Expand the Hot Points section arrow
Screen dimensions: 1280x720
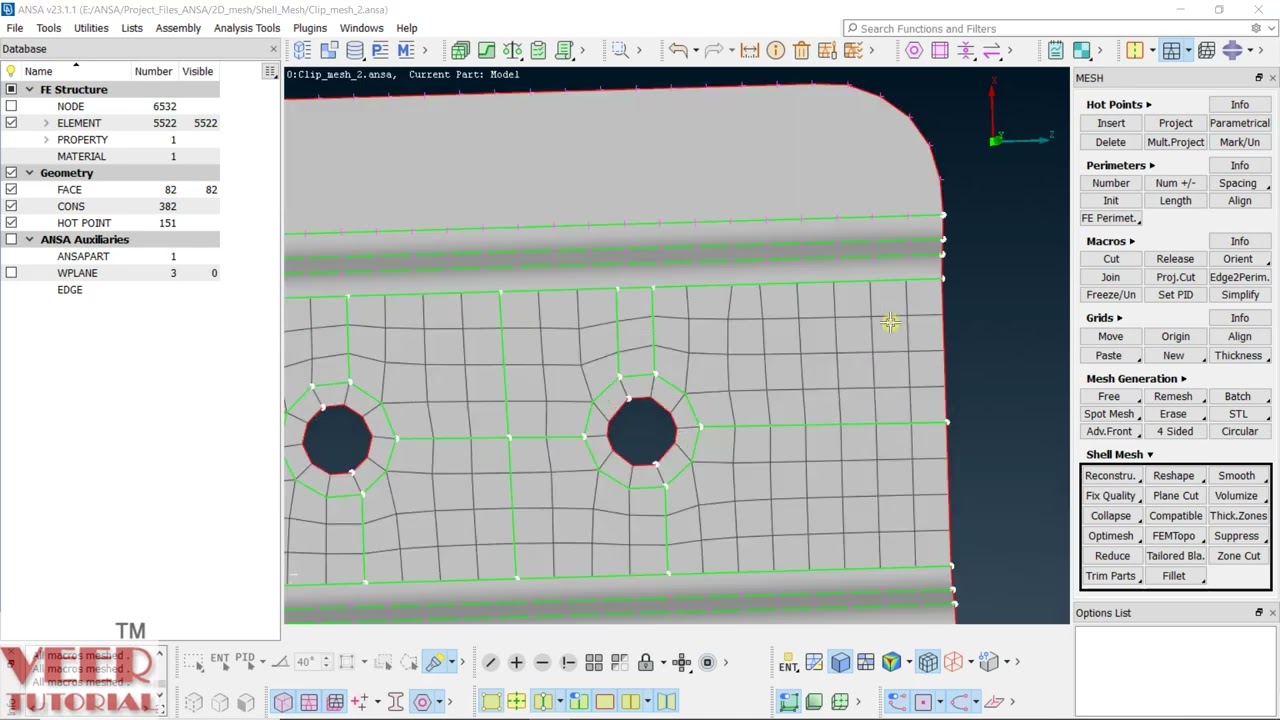[1149, 105]
